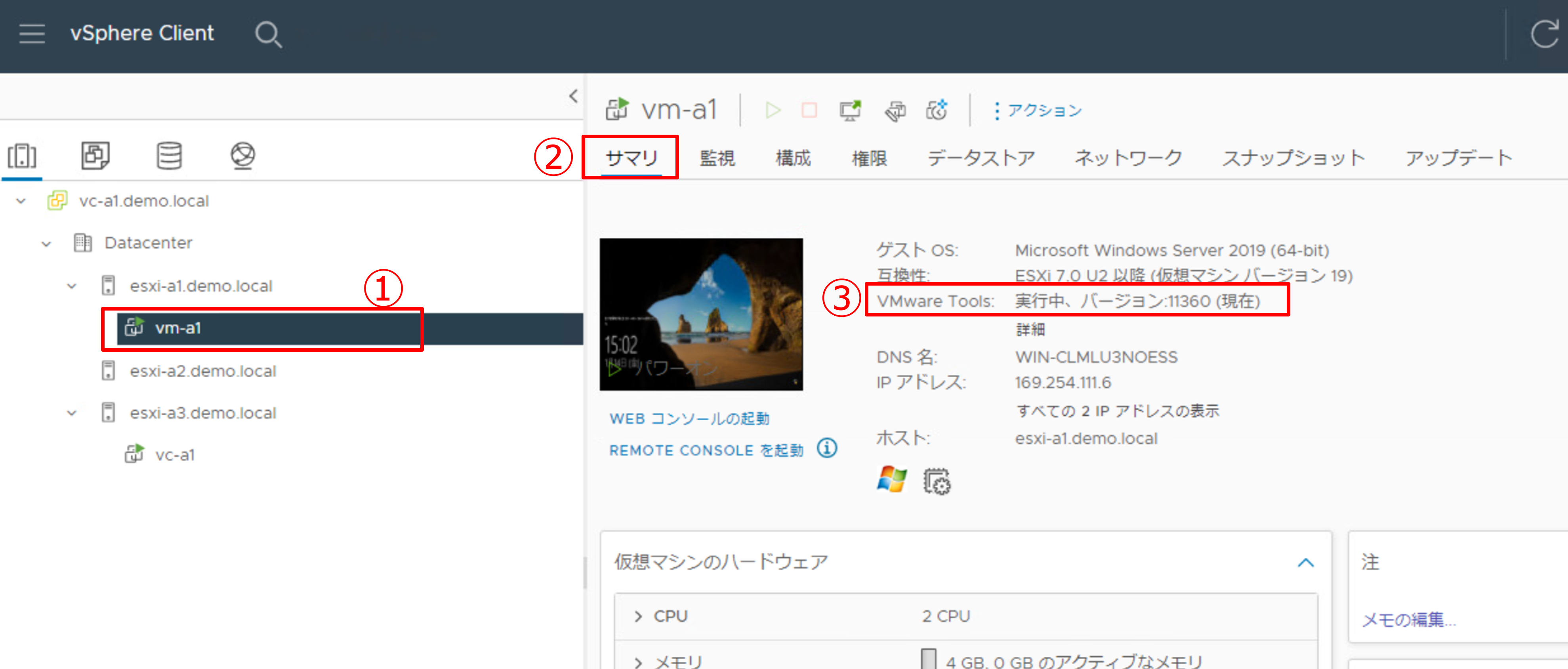Open the アクション actions menu
1568x669 pixels.
1038,110
